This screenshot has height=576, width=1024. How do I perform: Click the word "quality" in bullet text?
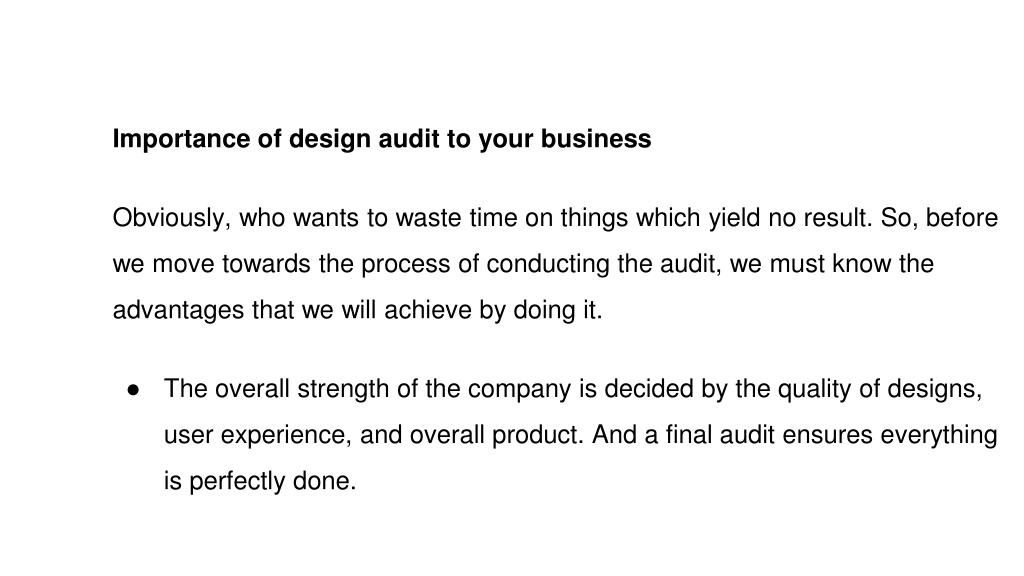click(814, 389)
